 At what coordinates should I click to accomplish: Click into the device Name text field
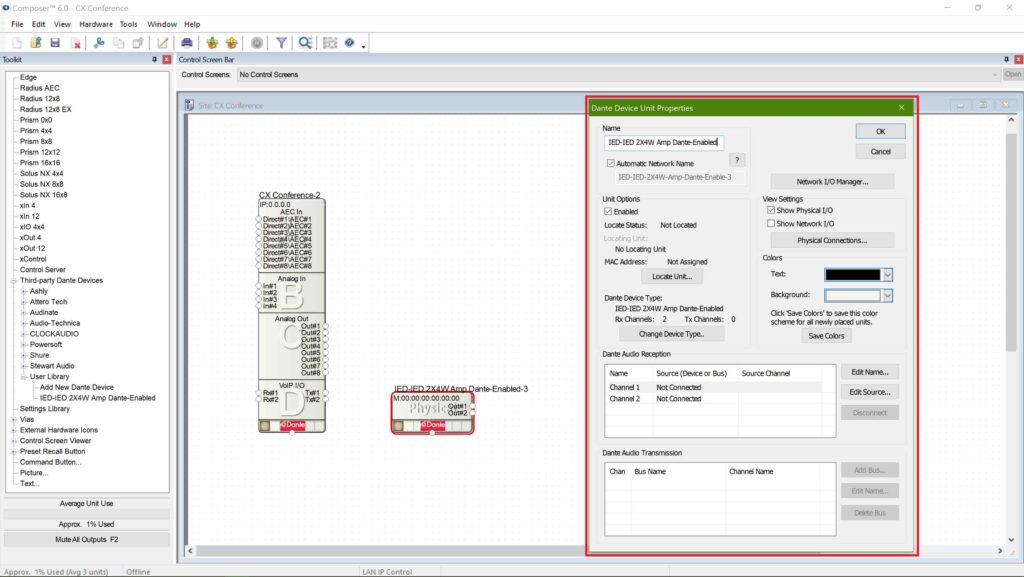point(666,142)
